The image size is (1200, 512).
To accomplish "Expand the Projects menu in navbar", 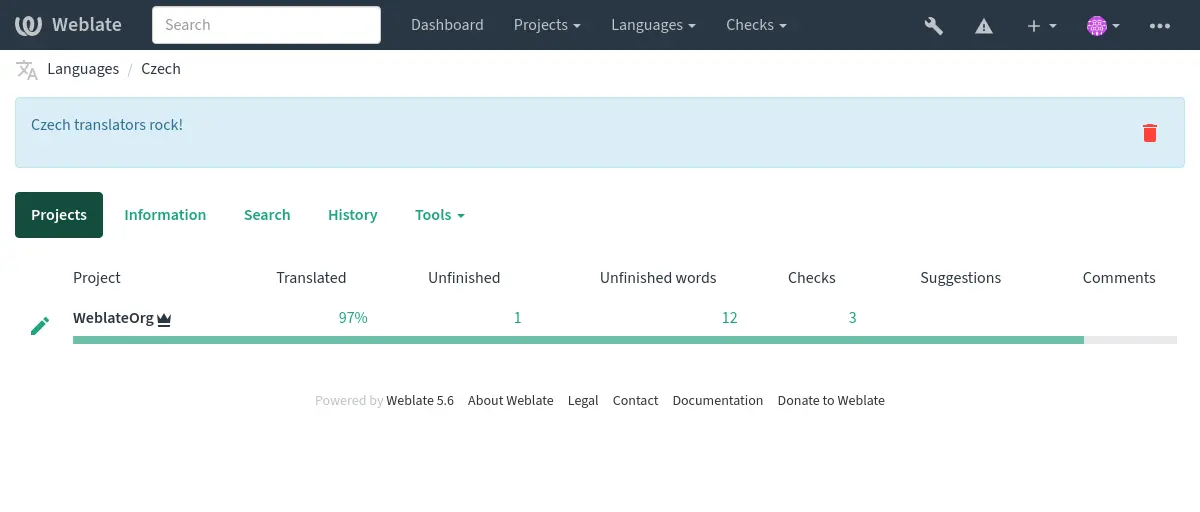I will pyautogui.click(x=548, y=25).
